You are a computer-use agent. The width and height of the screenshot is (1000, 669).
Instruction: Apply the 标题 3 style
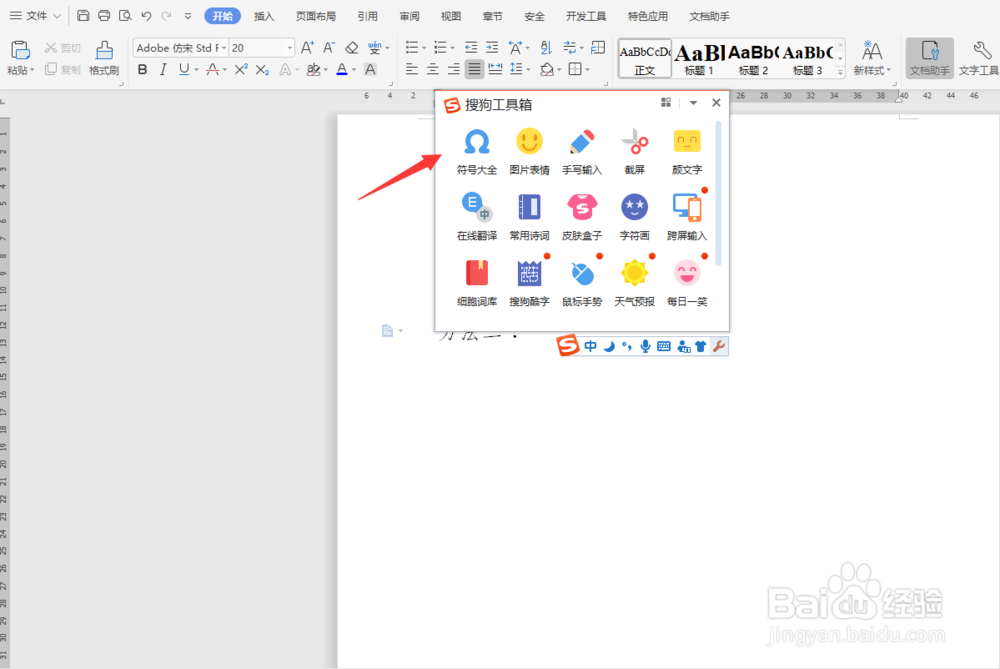[807, 59]
